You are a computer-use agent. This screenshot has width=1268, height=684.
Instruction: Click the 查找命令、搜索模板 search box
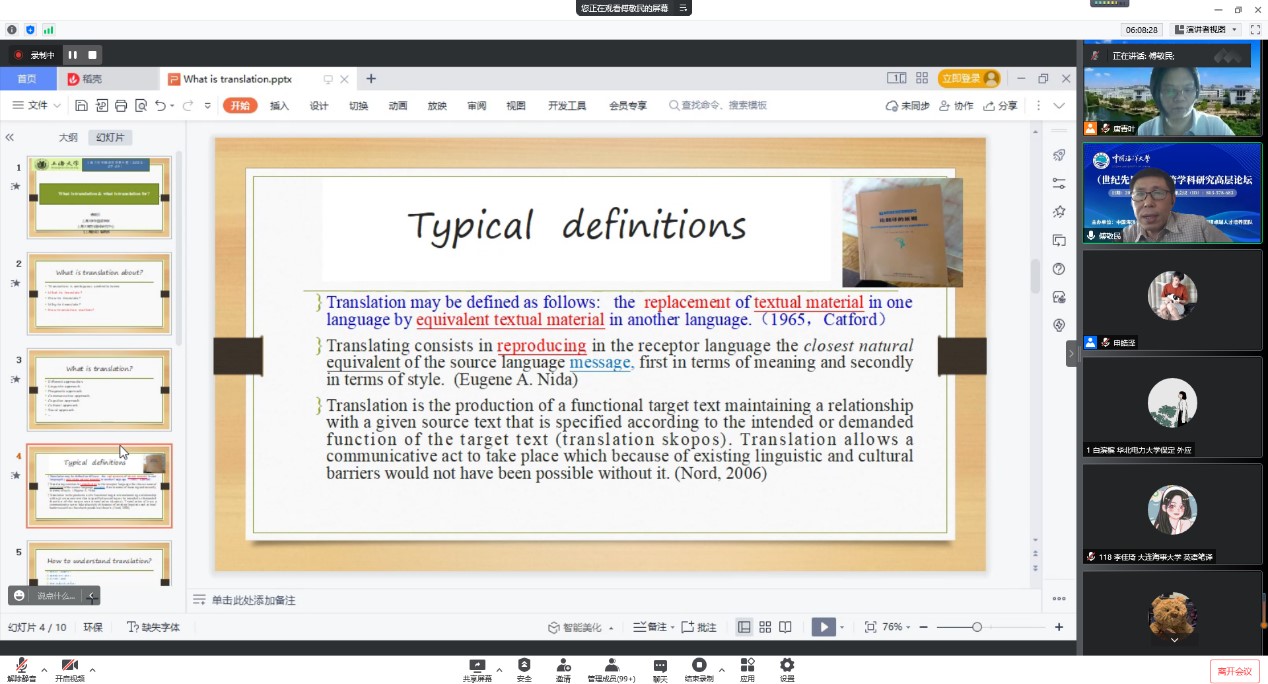(718, 106)
